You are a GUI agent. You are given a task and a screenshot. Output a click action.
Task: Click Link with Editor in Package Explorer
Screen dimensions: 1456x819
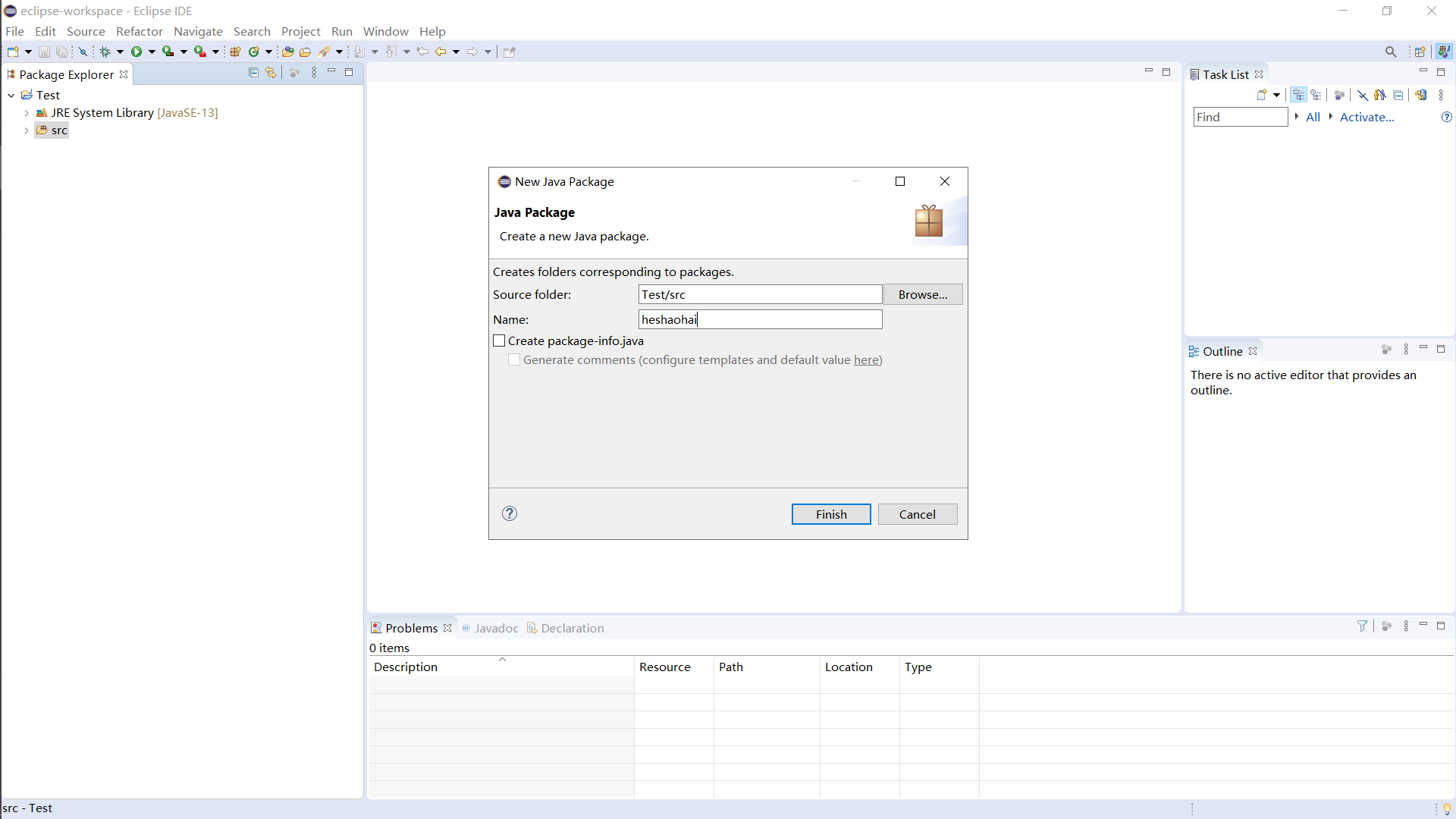tap(271, 73)
